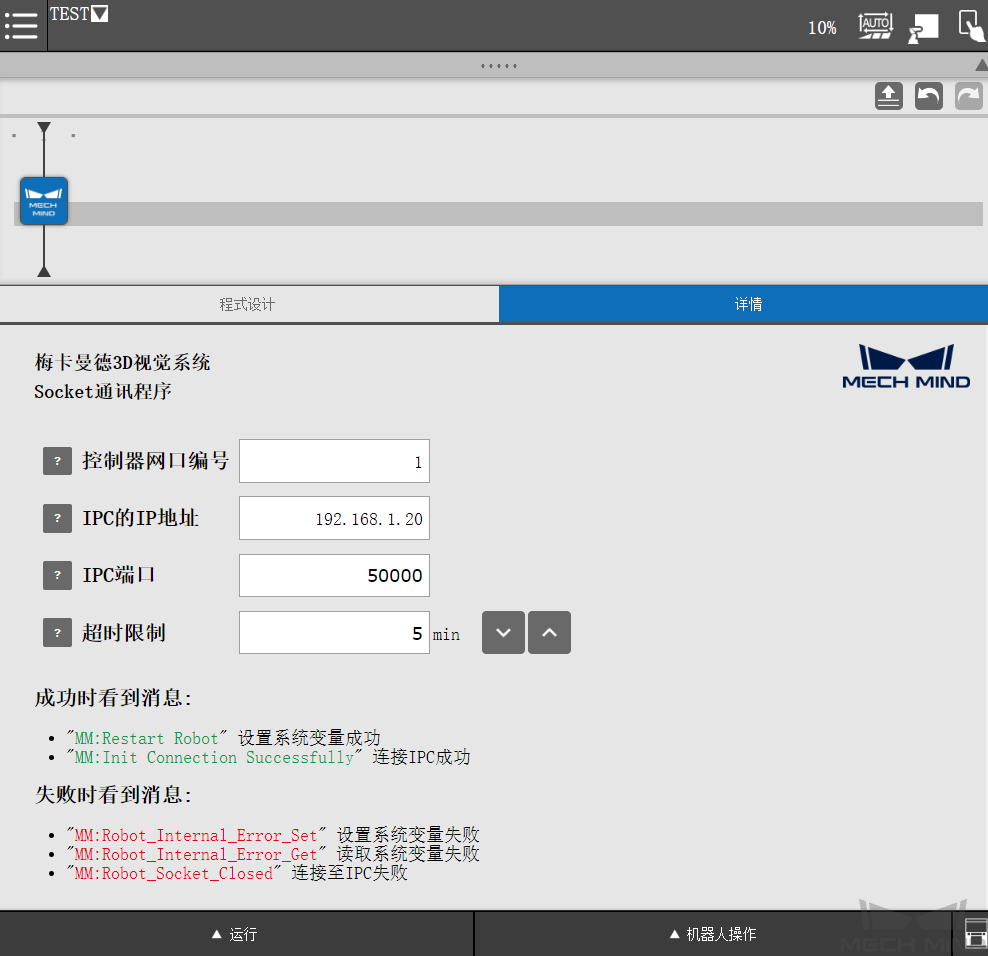Click the upload program icon

click(888, 96)
